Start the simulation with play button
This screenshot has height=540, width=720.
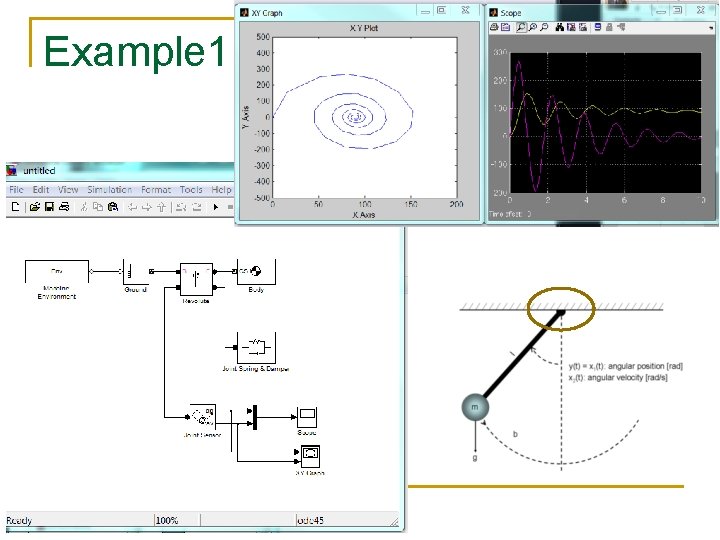(x=216, y=207)
